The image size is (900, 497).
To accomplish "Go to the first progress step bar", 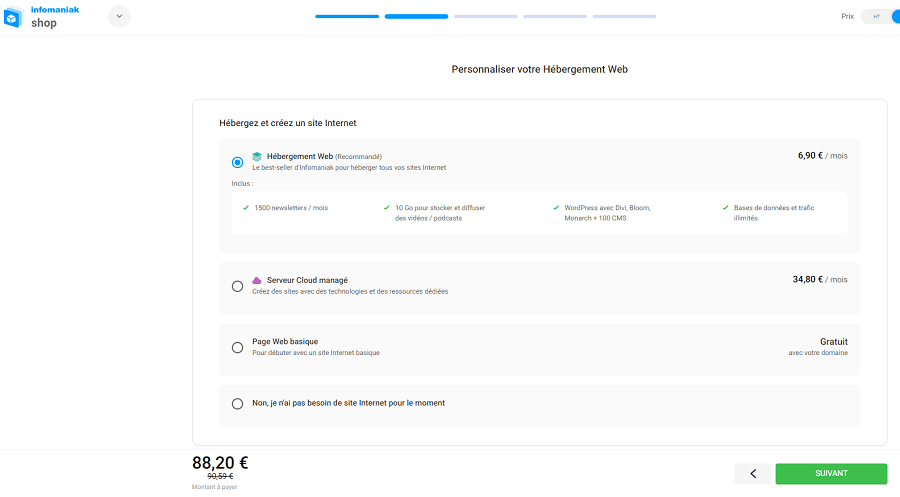I will click(x=347, y=17).
